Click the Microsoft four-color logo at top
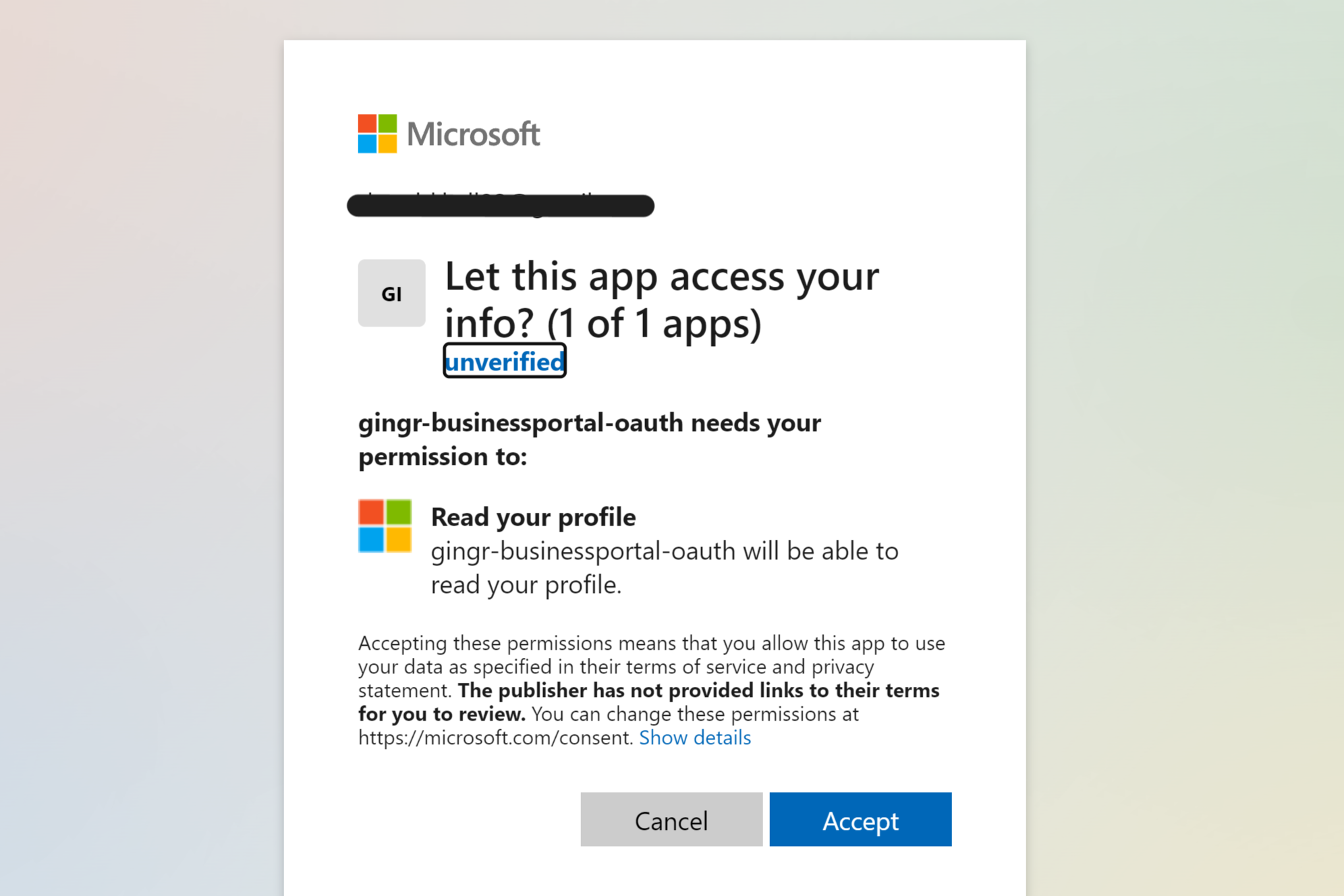The image size is (1344, 896). [x=377, y=134]
